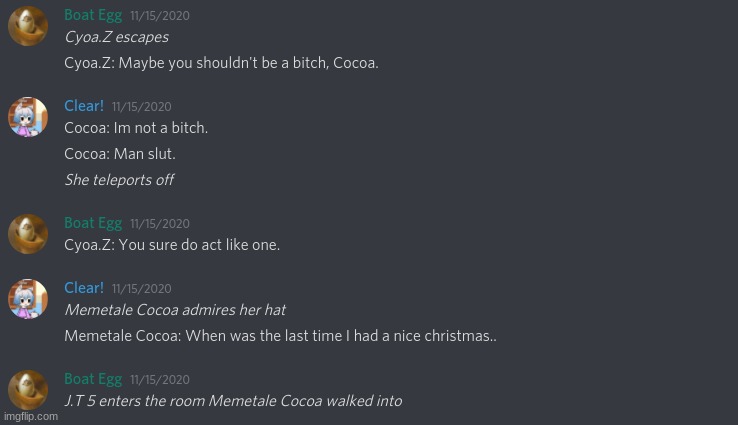Open the Boat Egg username above 'J.T 5 enters the room'
Screen dimensions: 738x425
tap(93, 379)
